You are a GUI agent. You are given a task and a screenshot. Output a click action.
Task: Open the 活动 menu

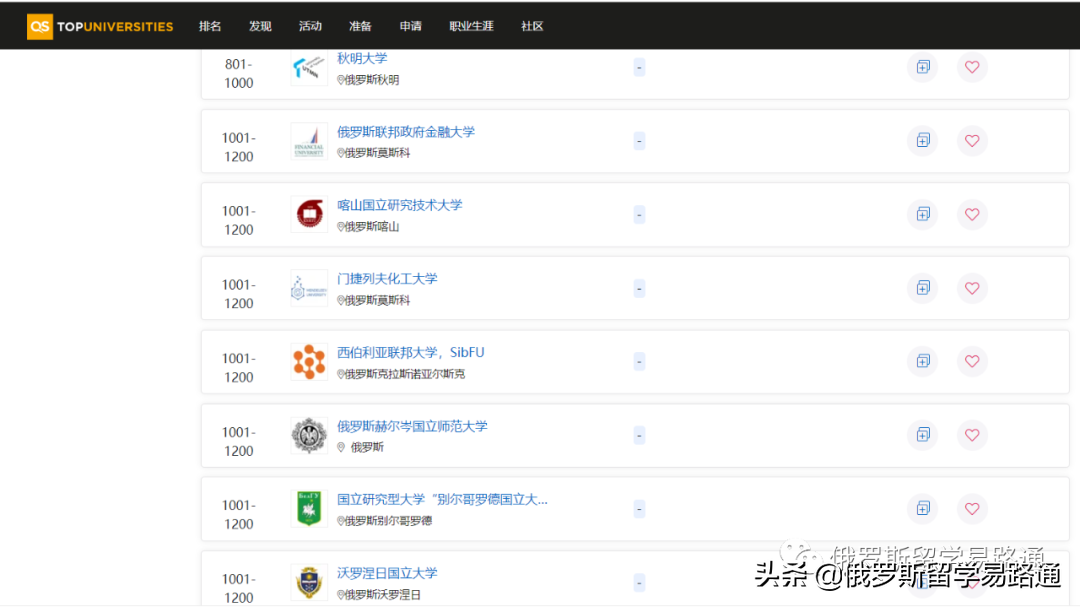pos(310,26)
